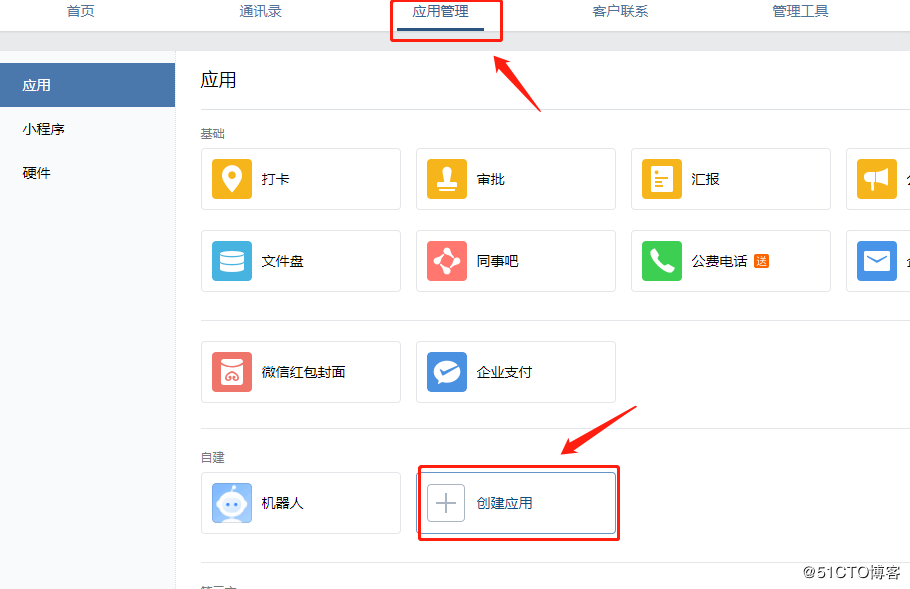The image size is (910, 589).
Task: Open 小程序 in the sidebar
Action: click(x=44, y=129)
